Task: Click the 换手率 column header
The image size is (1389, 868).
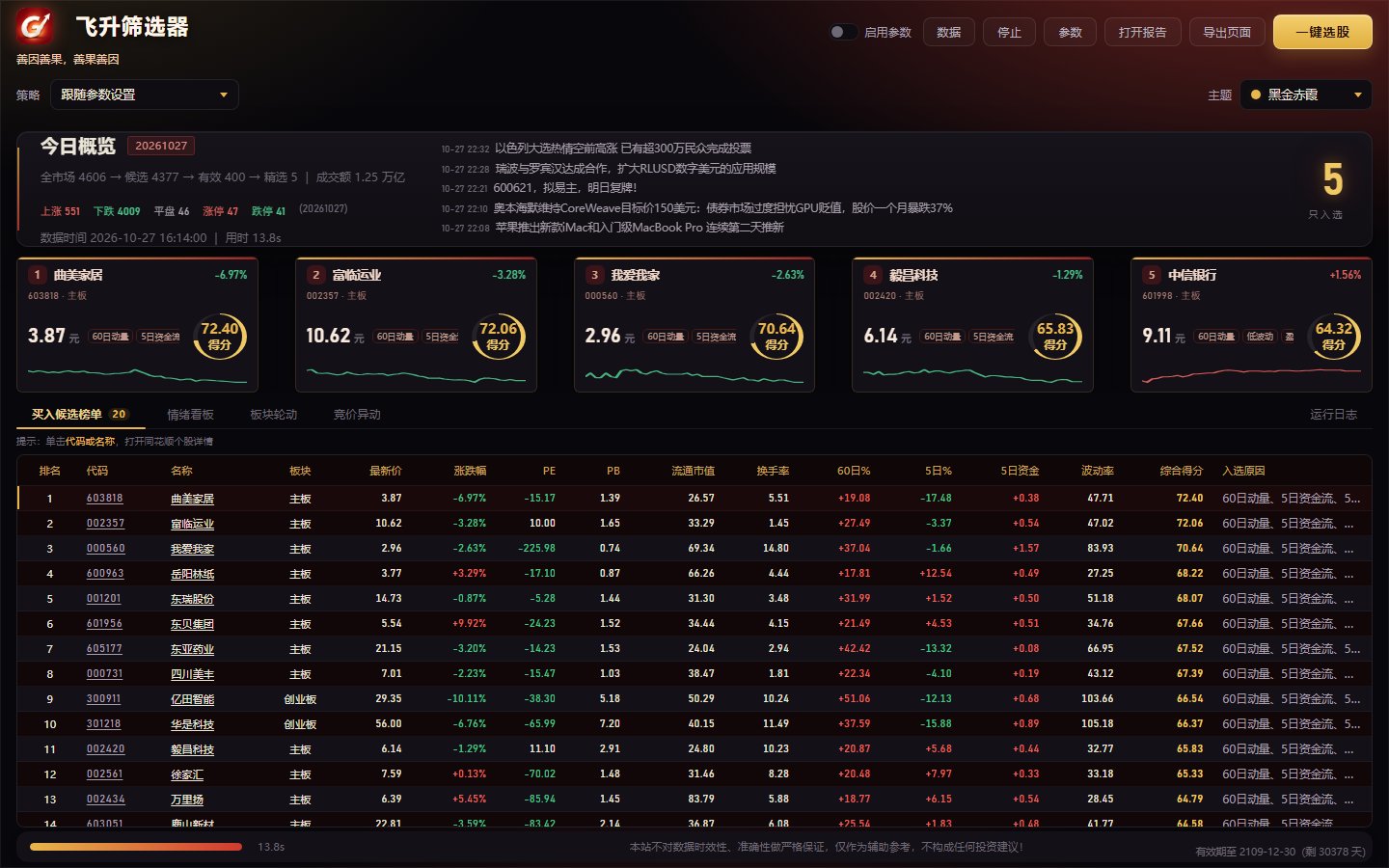Action: pyautogui.click(x=773, y=471)
